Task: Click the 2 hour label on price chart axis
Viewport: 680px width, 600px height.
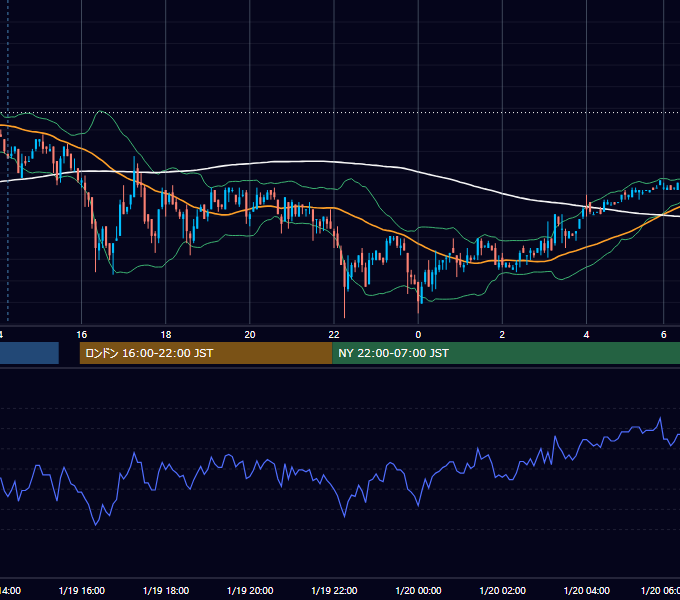Action: click(x=502, y=335)
